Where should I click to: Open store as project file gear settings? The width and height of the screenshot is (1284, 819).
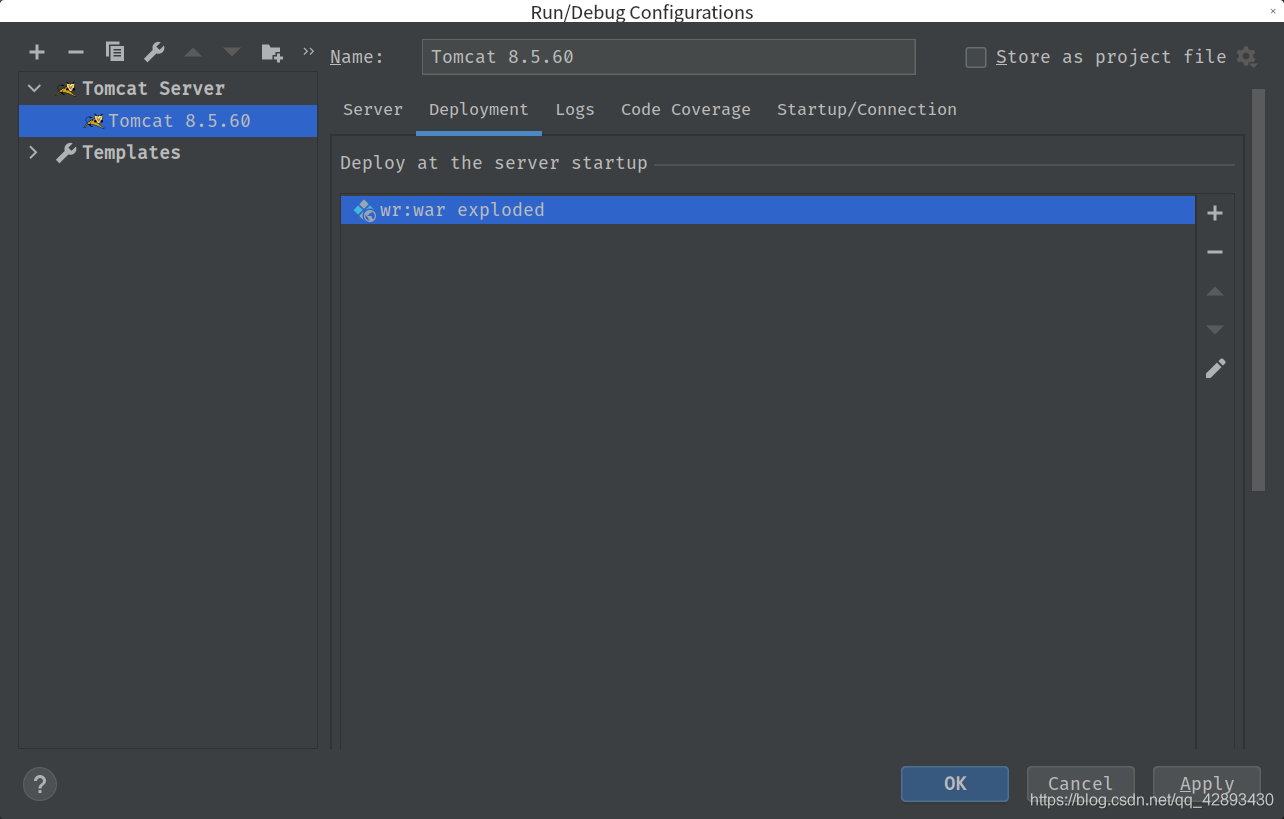[x=1246, y=57]
